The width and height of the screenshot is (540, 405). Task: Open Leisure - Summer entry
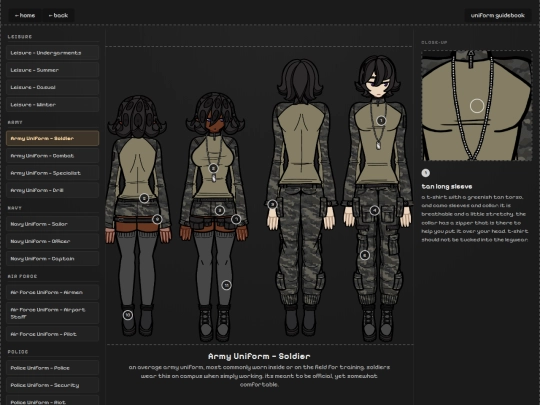(x=52, y=70)
